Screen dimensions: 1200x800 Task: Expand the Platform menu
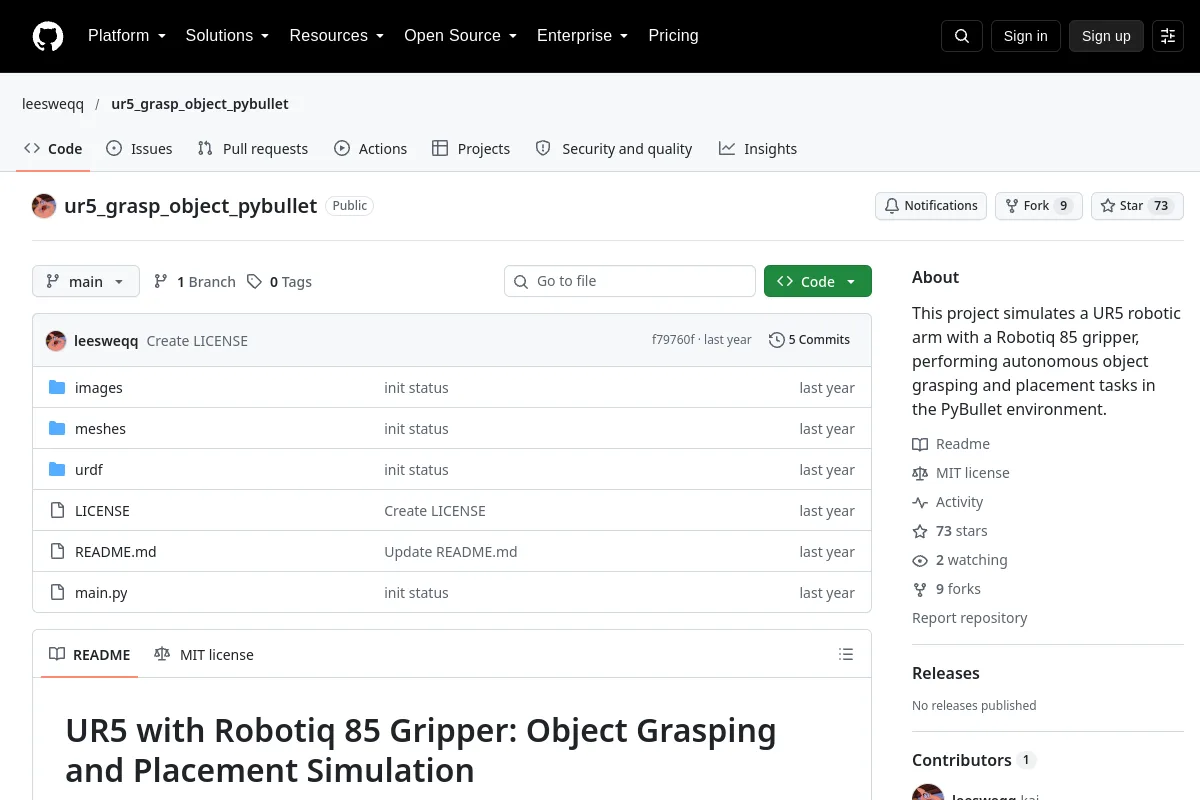127,36
